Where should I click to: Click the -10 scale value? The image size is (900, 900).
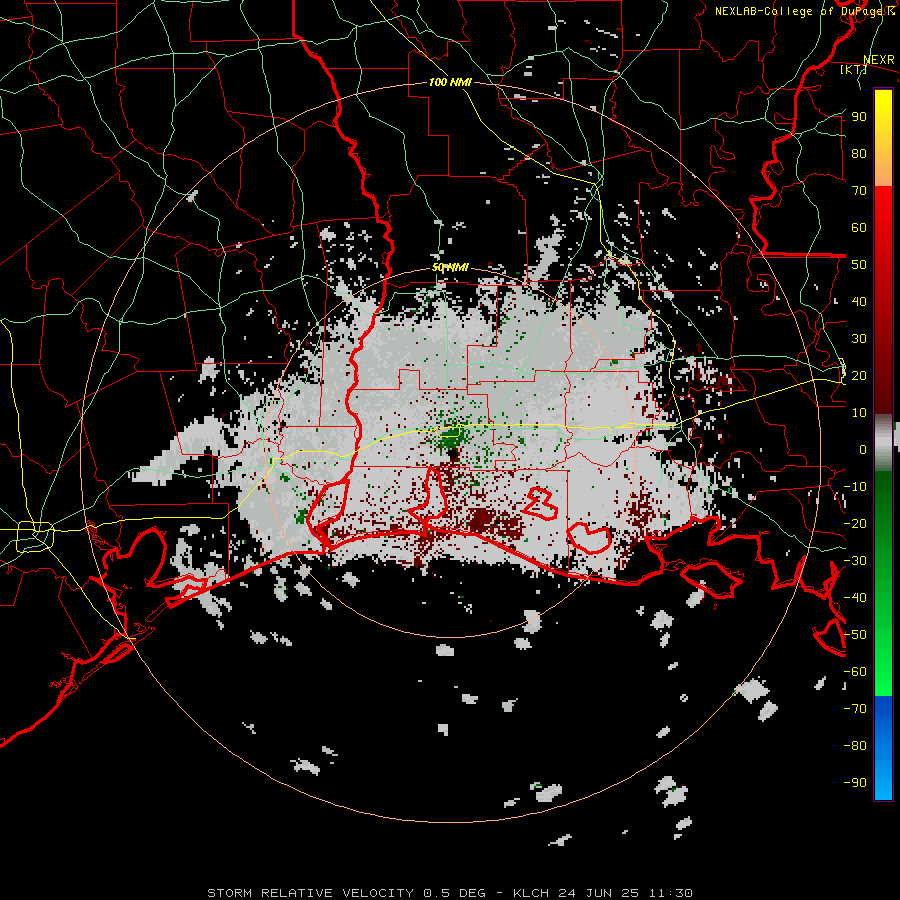pos(855,487)
